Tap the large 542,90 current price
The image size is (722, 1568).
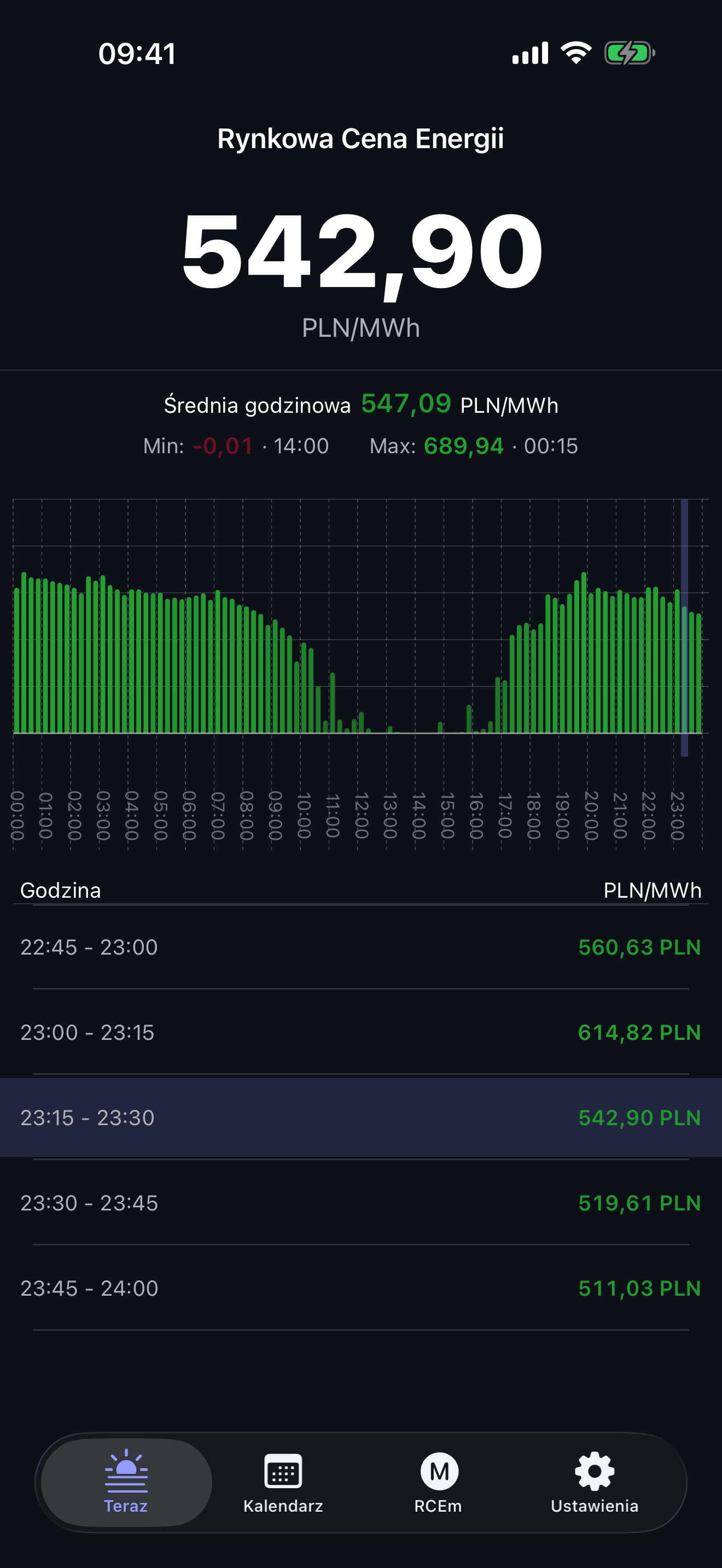tap(362, 252)
